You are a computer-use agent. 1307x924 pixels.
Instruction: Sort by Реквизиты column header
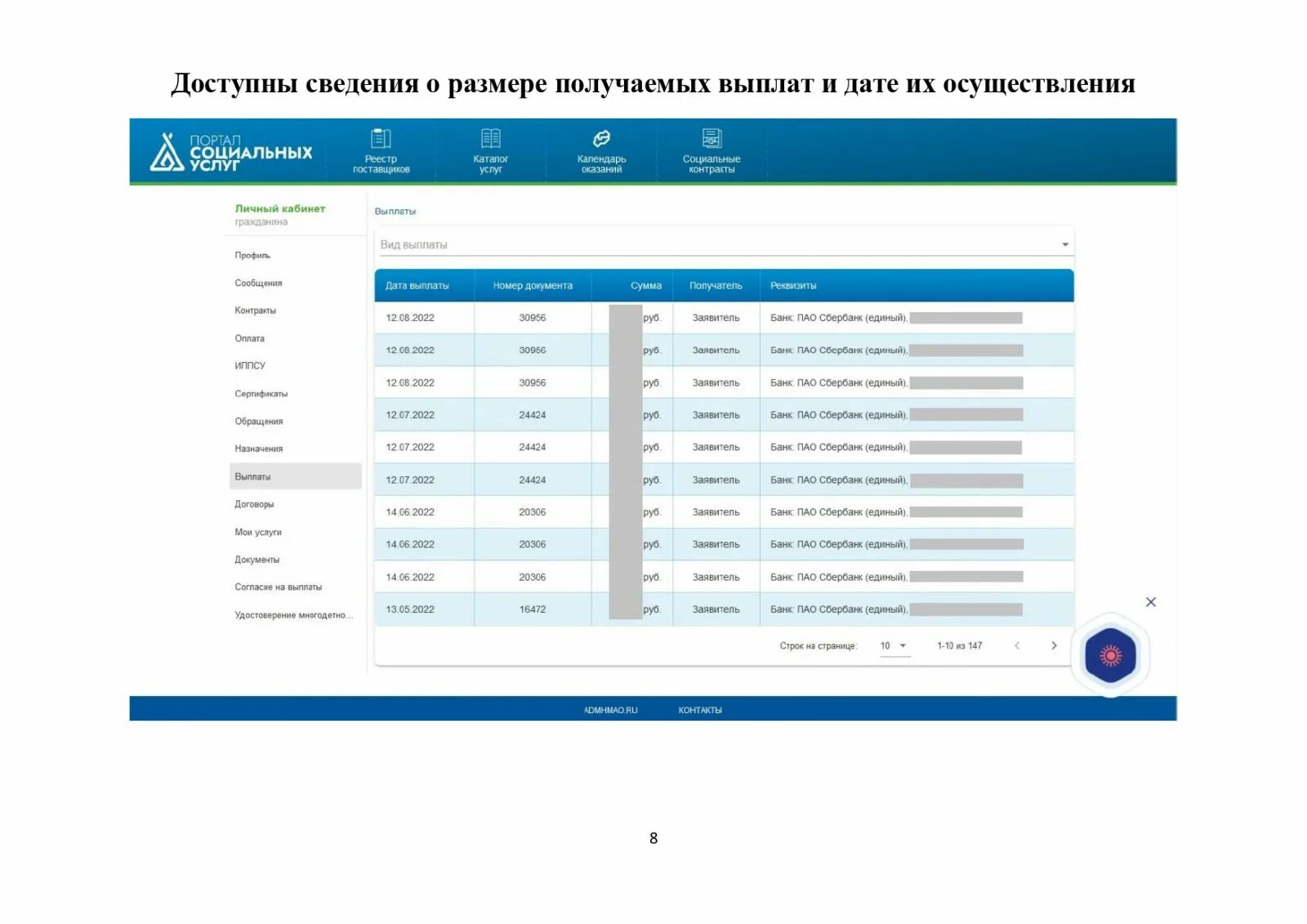click(793, 286)
